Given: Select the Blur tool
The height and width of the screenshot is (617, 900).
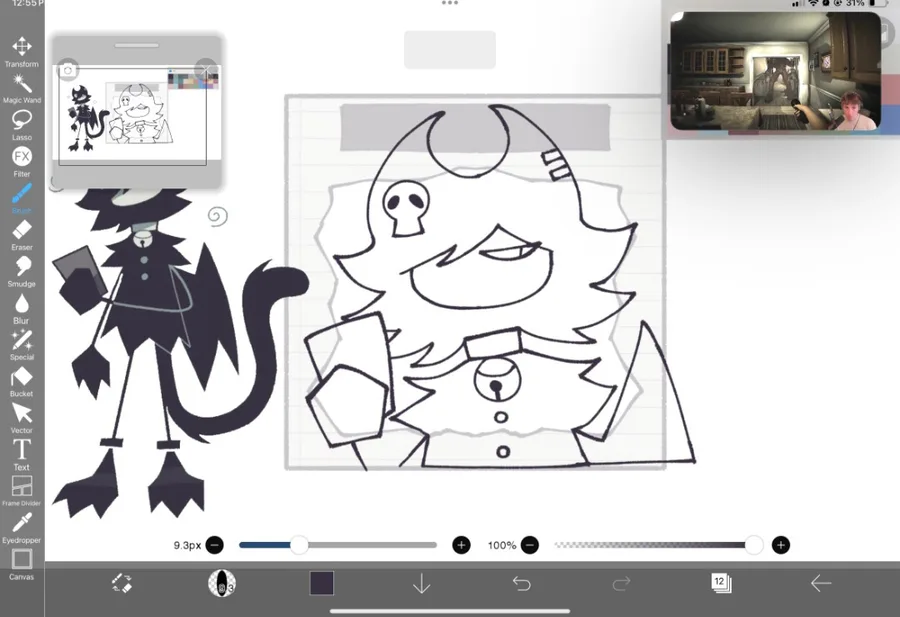Looking at the screenshot, I should pyautogui.click(x=22, y=308).
